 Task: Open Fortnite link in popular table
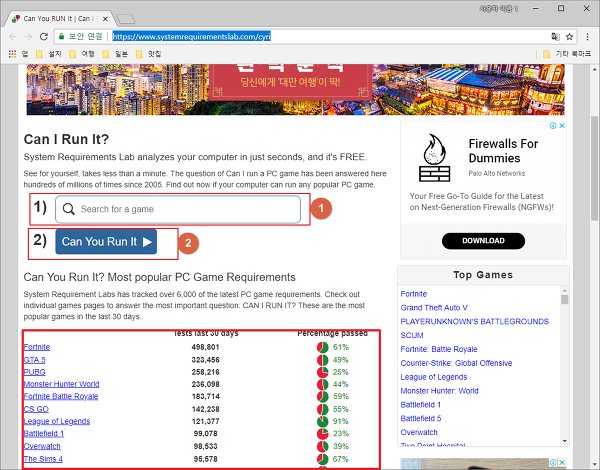tap(37, 347)
